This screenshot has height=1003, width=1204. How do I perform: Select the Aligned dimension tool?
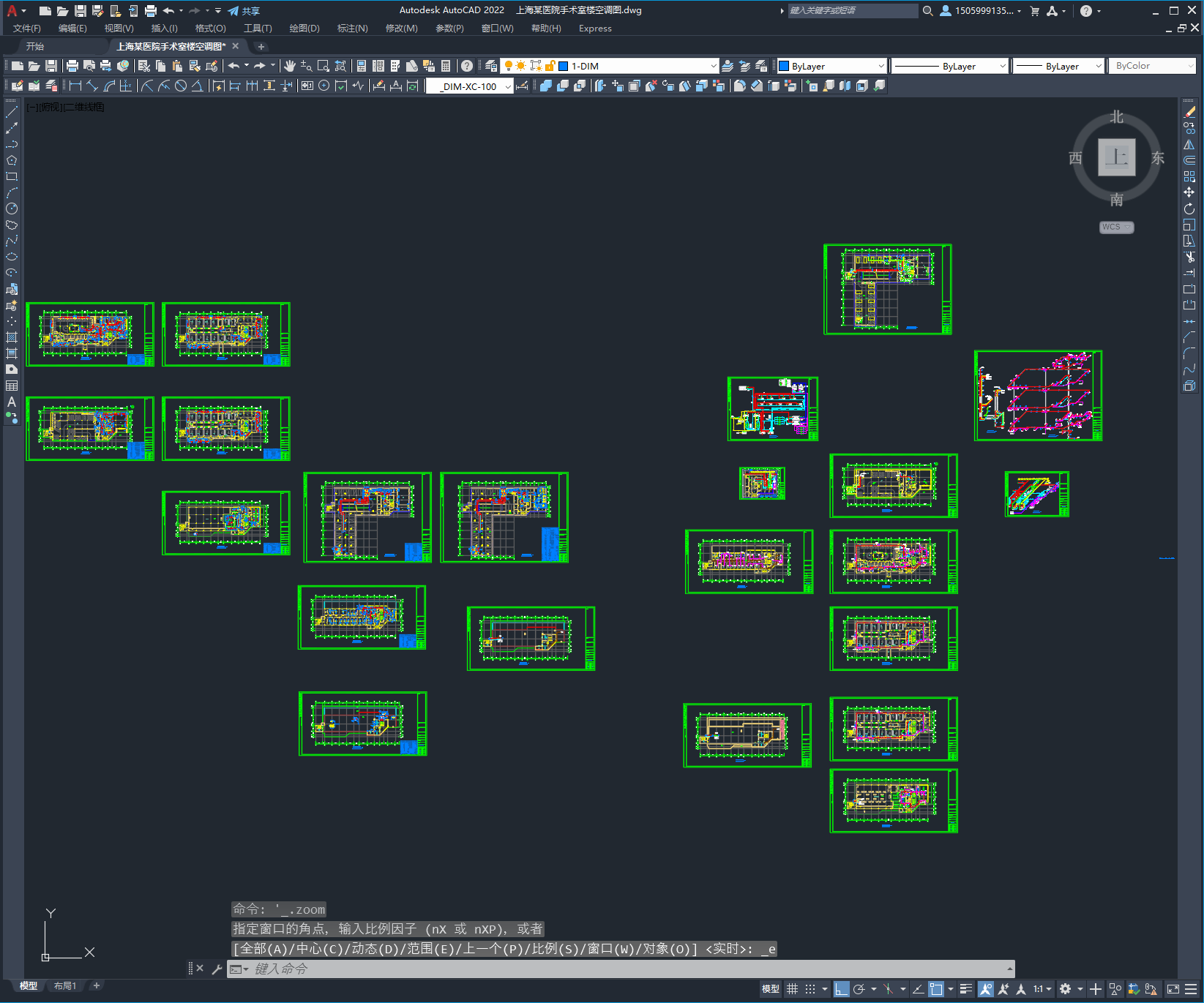(x=91, y=86)
